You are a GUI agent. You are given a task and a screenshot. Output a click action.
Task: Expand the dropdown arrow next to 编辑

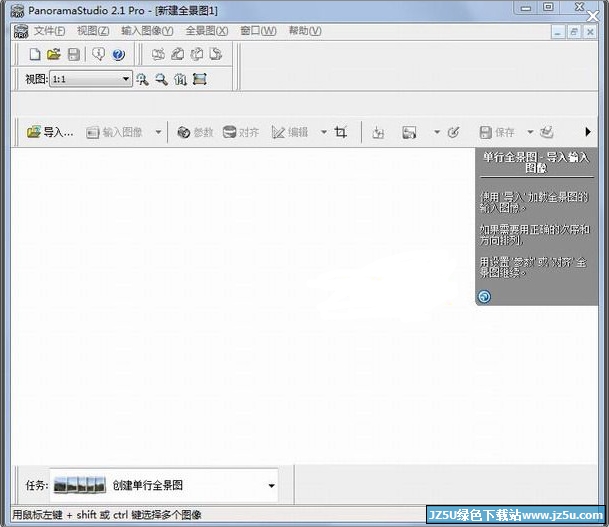tap(324, 132)
